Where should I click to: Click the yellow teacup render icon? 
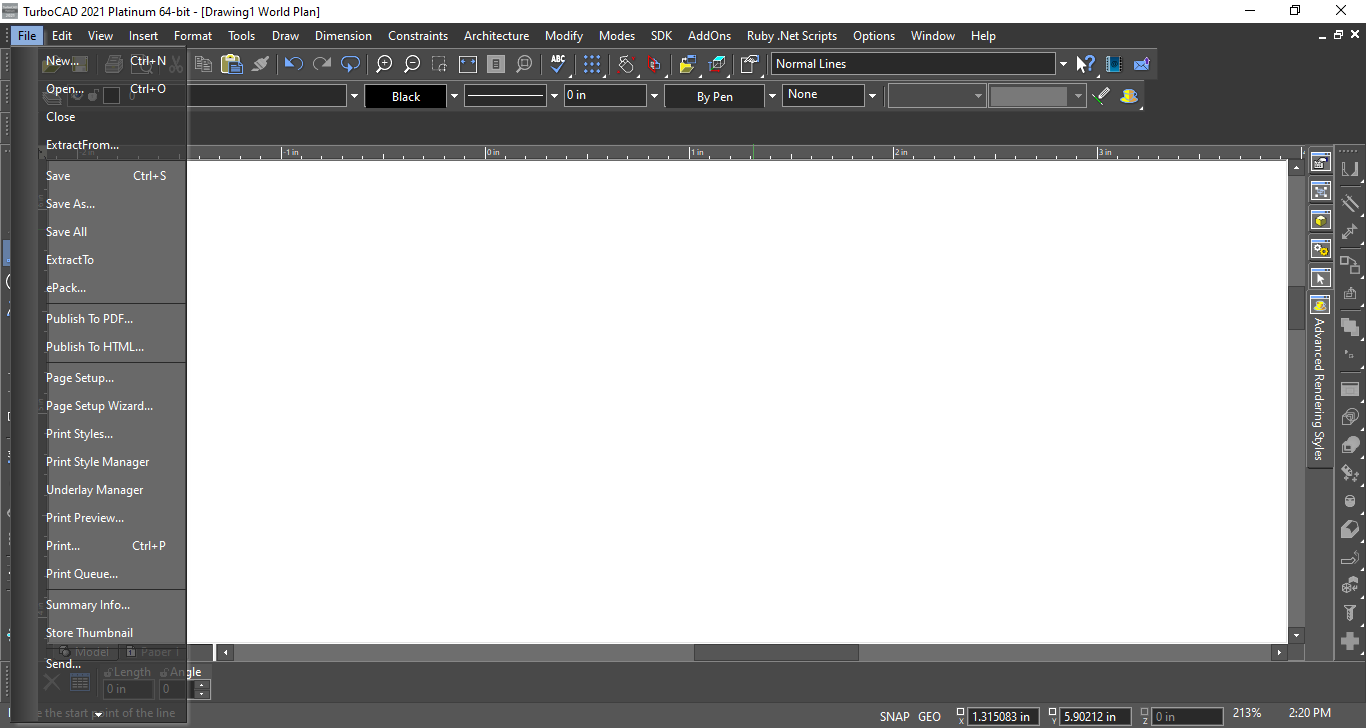pos(1129,96)
